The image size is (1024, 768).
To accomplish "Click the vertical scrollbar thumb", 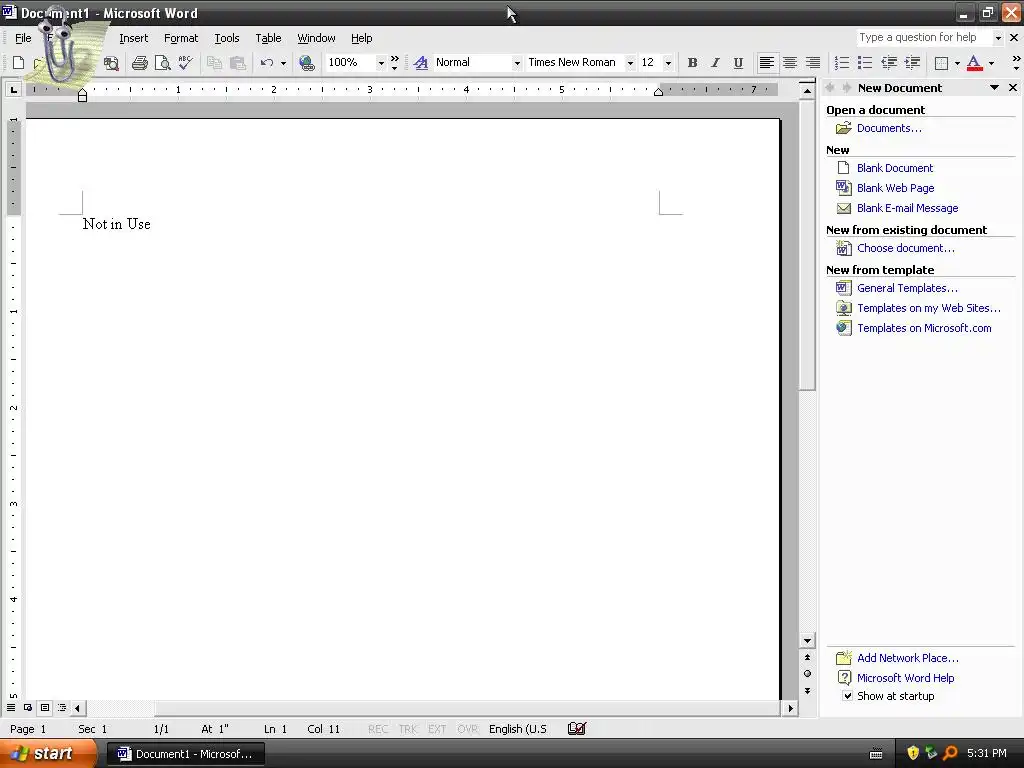I will coord(807,245).
